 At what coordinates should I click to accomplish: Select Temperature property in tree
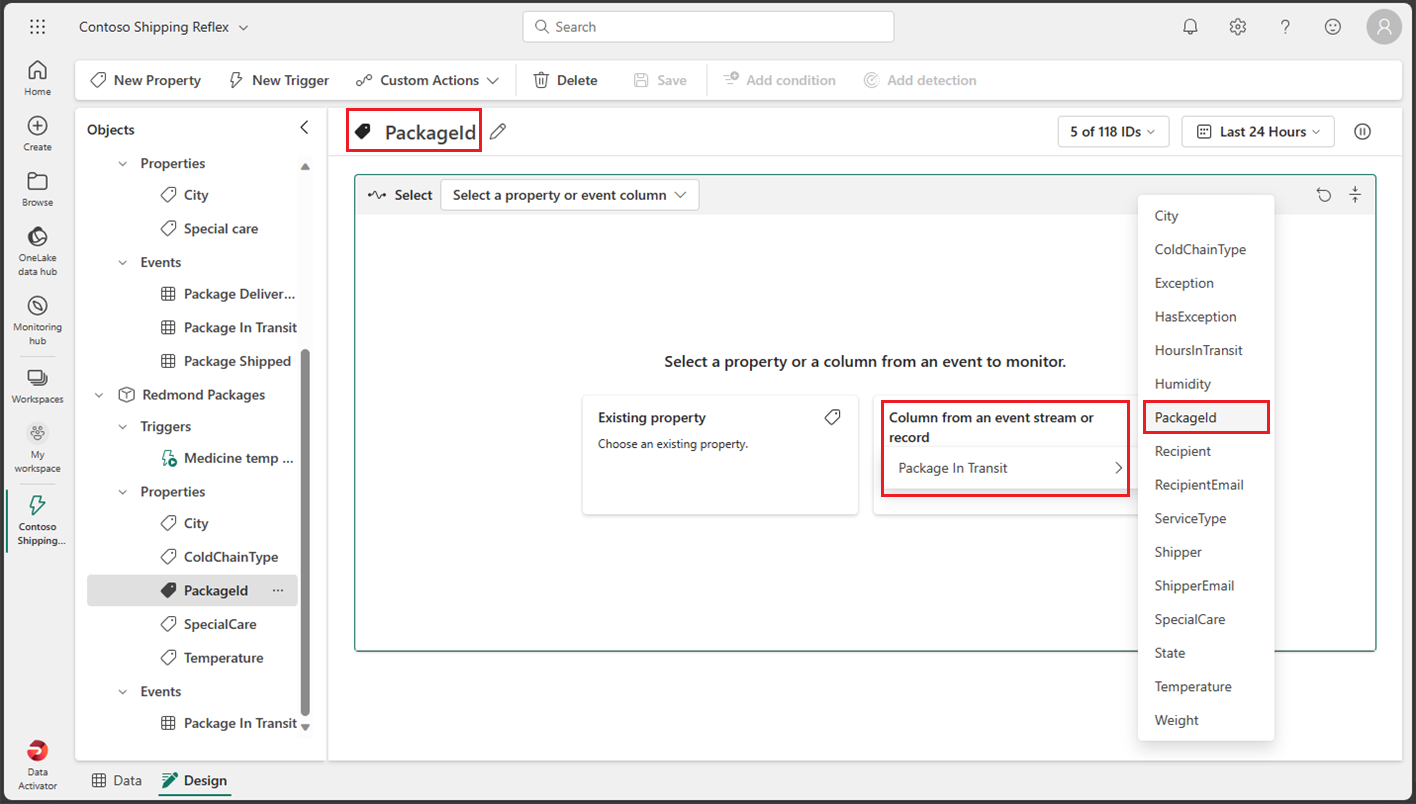tap(212, 658)
